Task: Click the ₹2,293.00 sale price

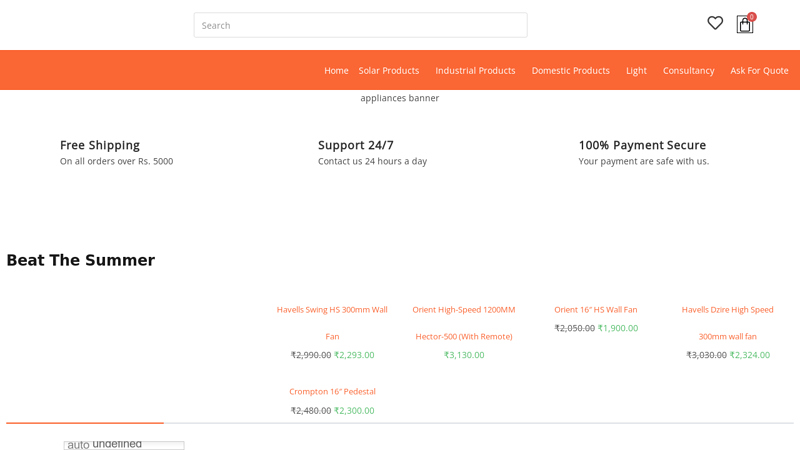Action: click(354, 355)
